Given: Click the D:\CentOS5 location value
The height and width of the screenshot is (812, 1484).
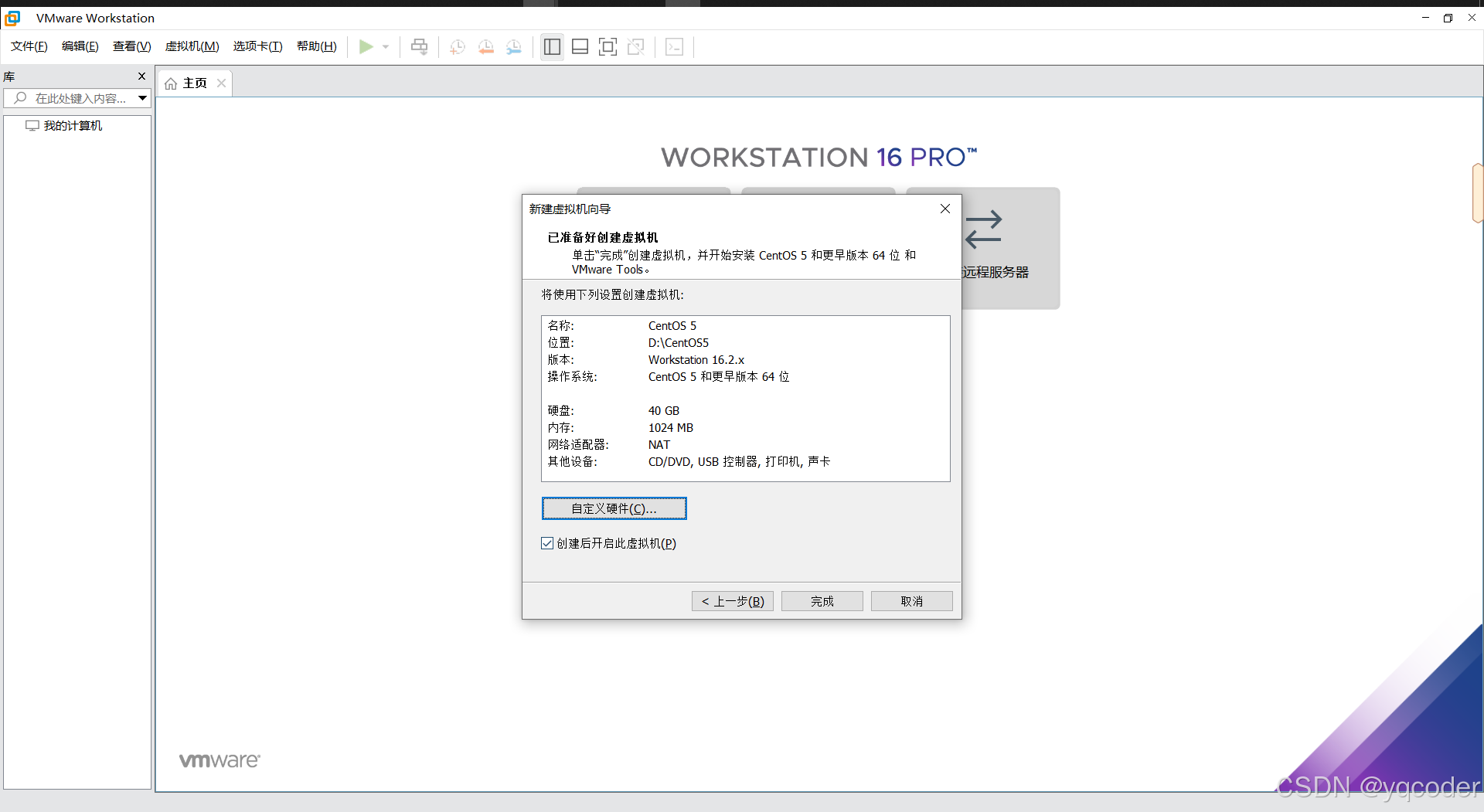Looking at the screenshot, I should [679, 343].
